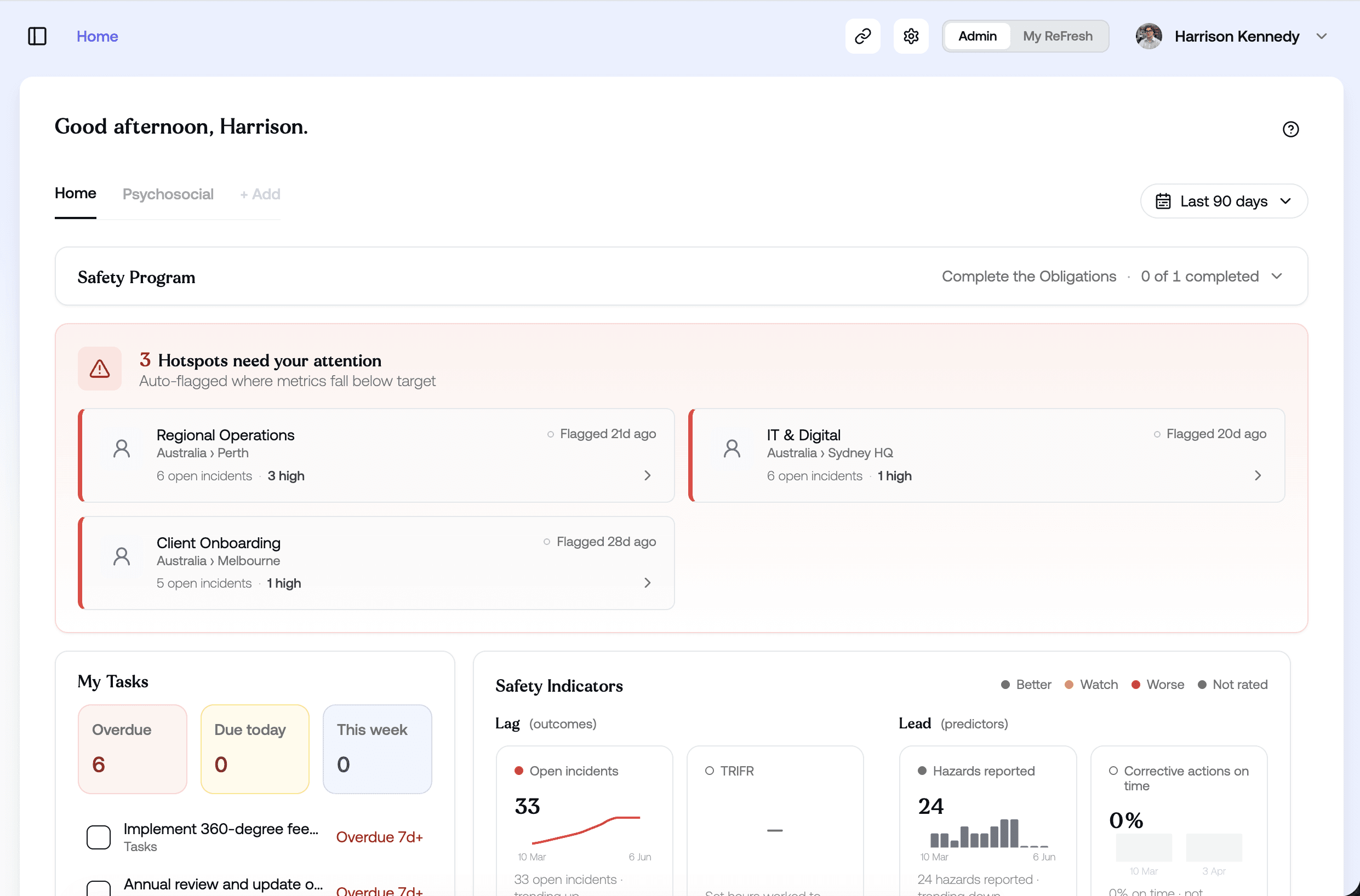Click the Watch legend dot

(x=1069, y=685)
